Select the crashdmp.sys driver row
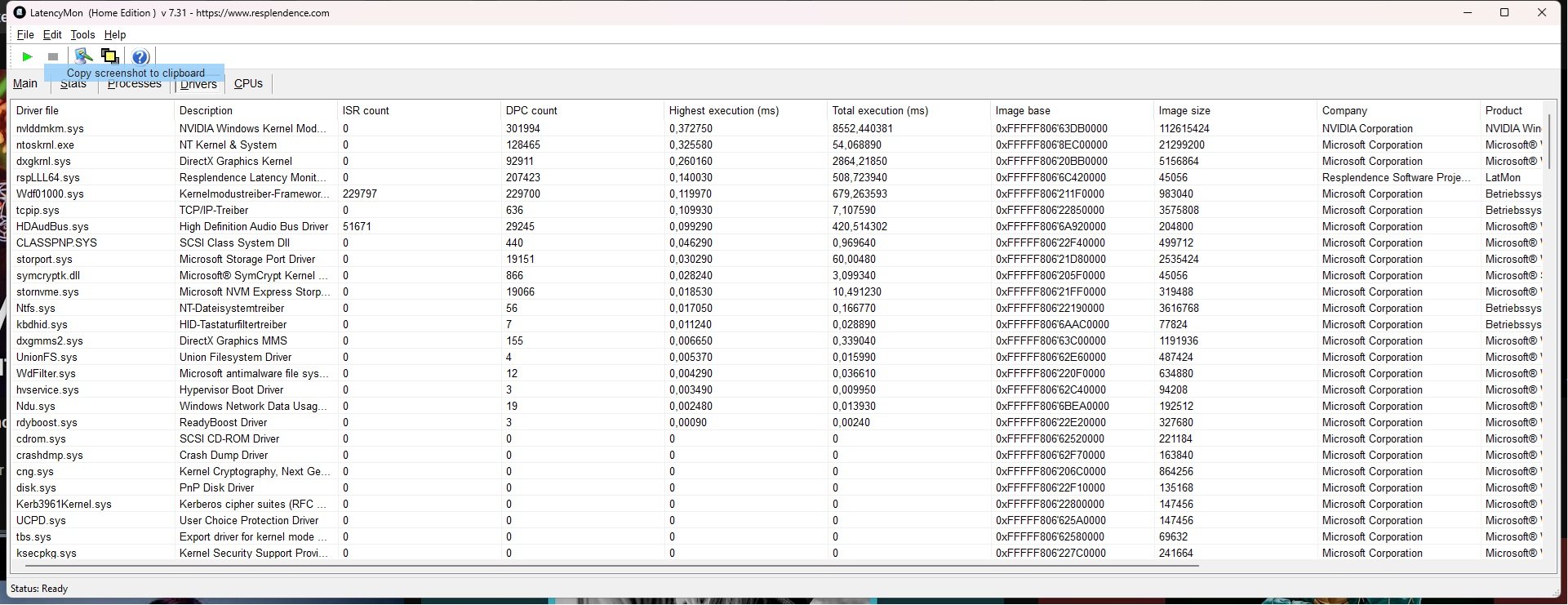The width and height of the screenshot is (1568, 605). (778, 455)
